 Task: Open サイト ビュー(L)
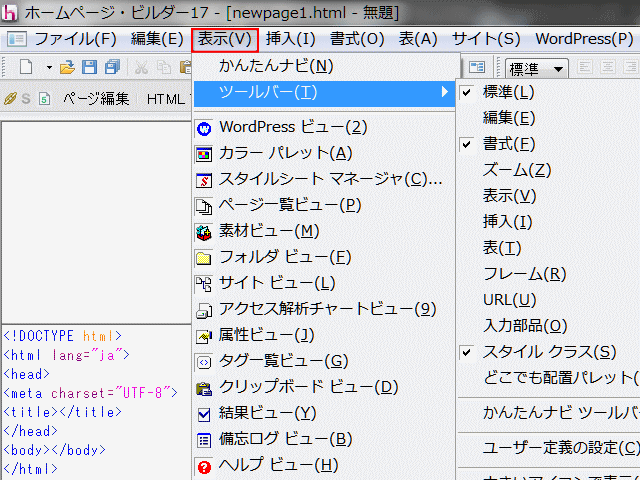tap(324, 283)
